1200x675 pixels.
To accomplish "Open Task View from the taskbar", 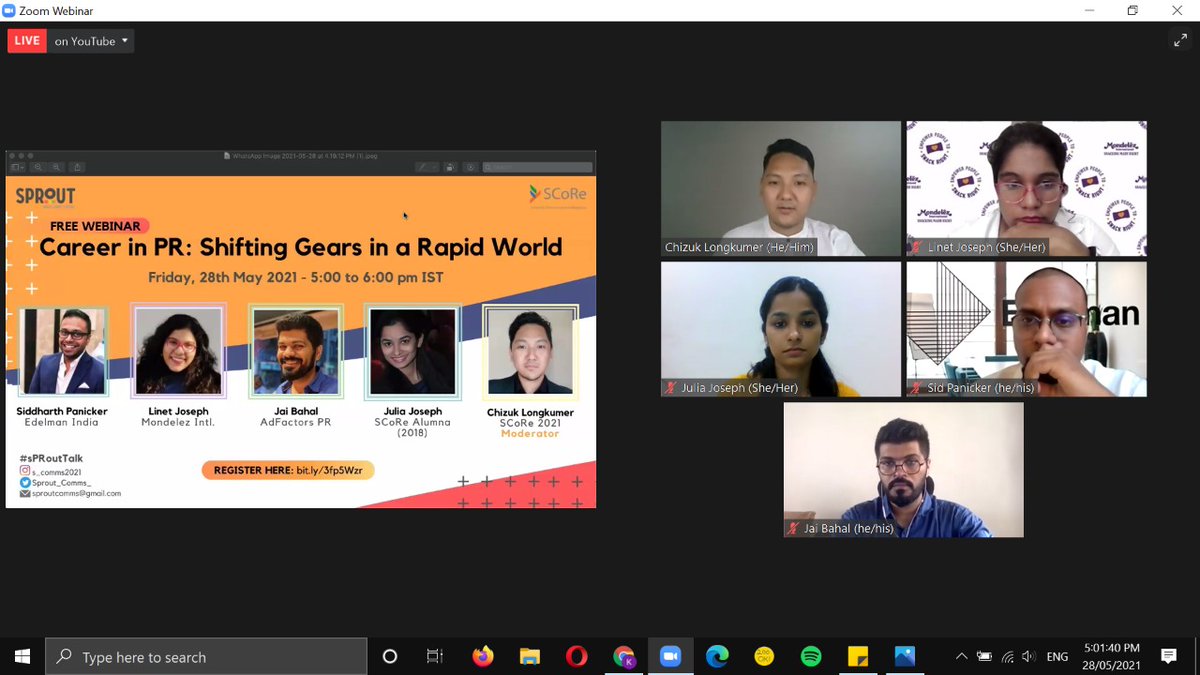I will tap(435, 657).
